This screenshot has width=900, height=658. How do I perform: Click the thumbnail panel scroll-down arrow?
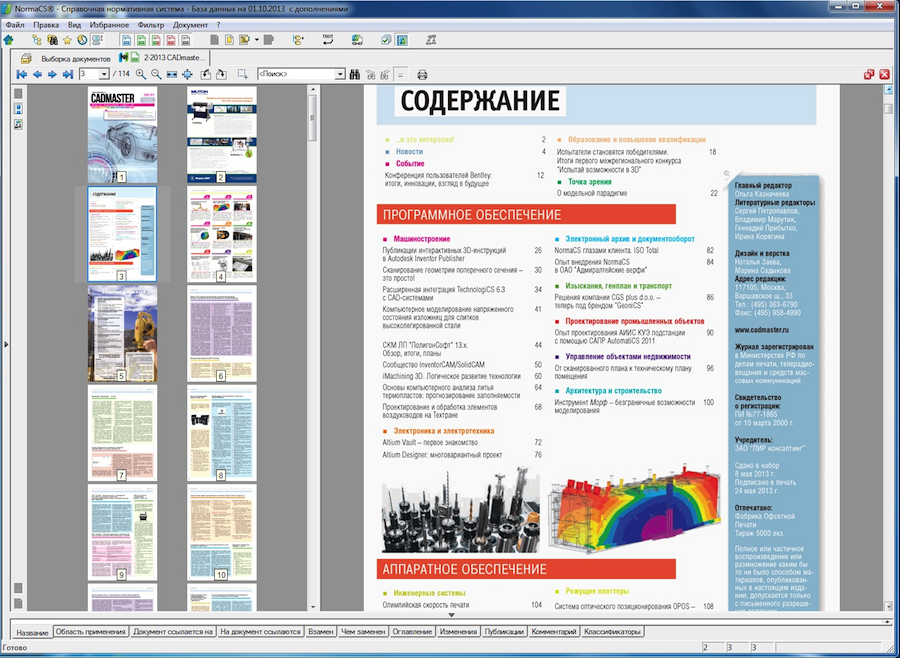pos(313,607)
